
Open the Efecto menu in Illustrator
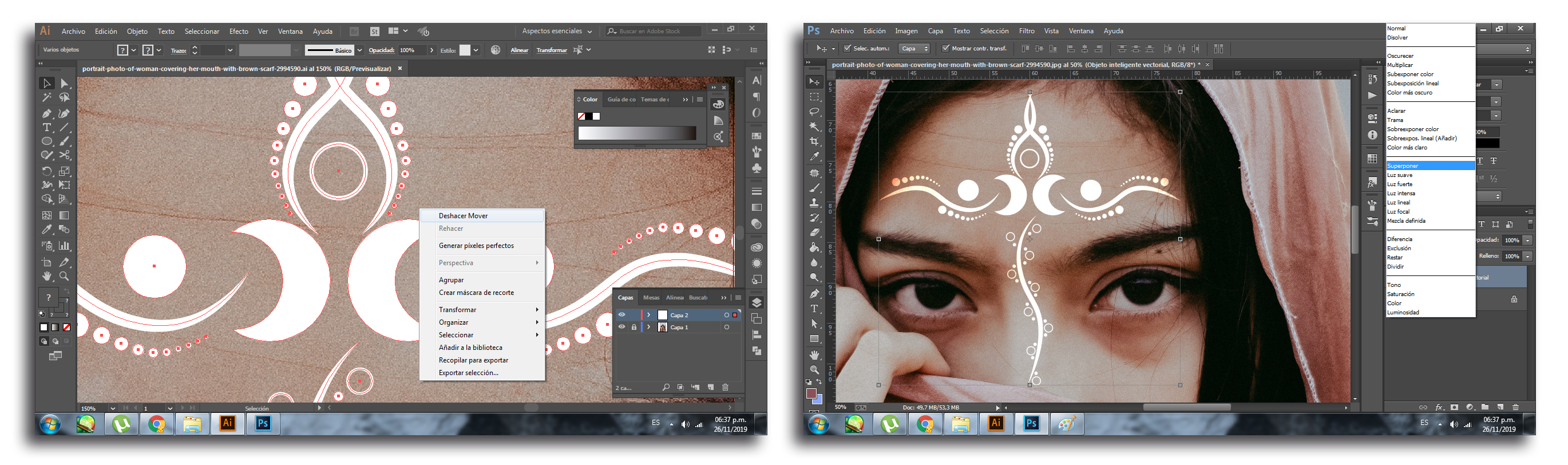(239, 31)
